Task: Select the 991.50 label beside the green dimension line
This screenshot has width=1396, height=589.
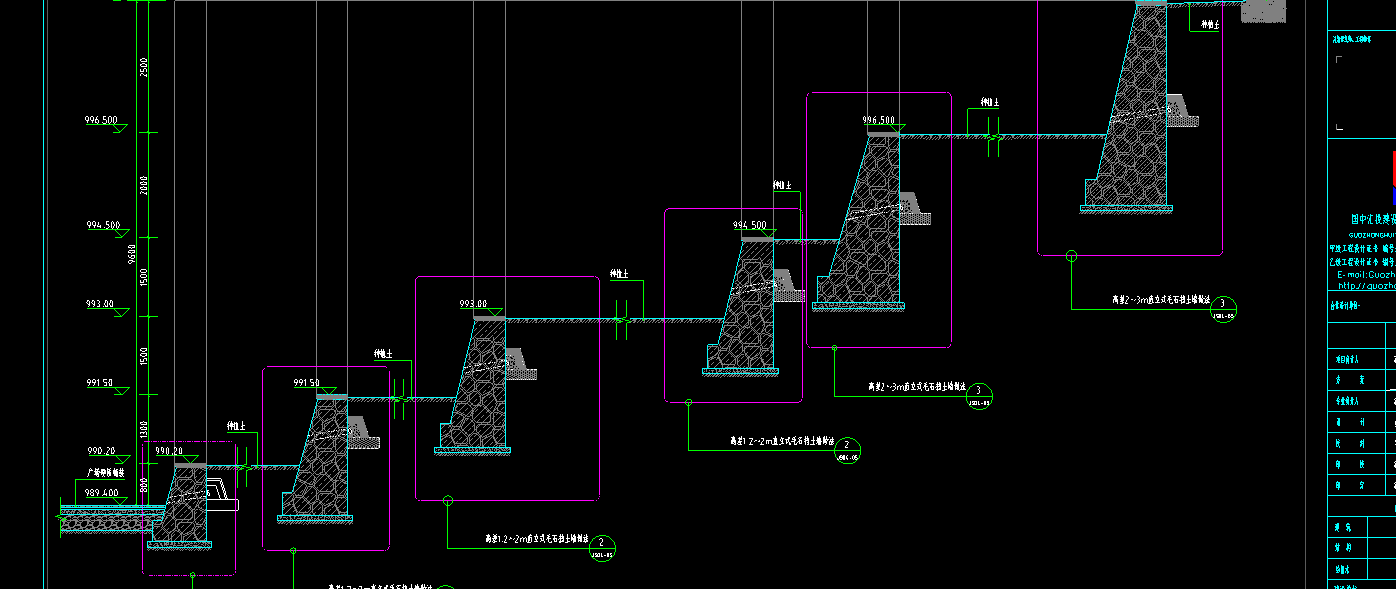Action: (101, 383)
